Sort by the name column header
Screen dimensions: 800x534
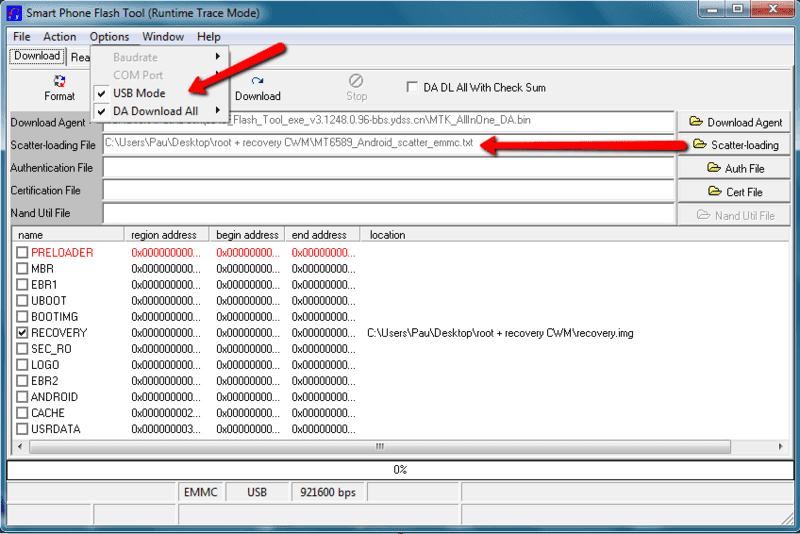click(68, 235)
